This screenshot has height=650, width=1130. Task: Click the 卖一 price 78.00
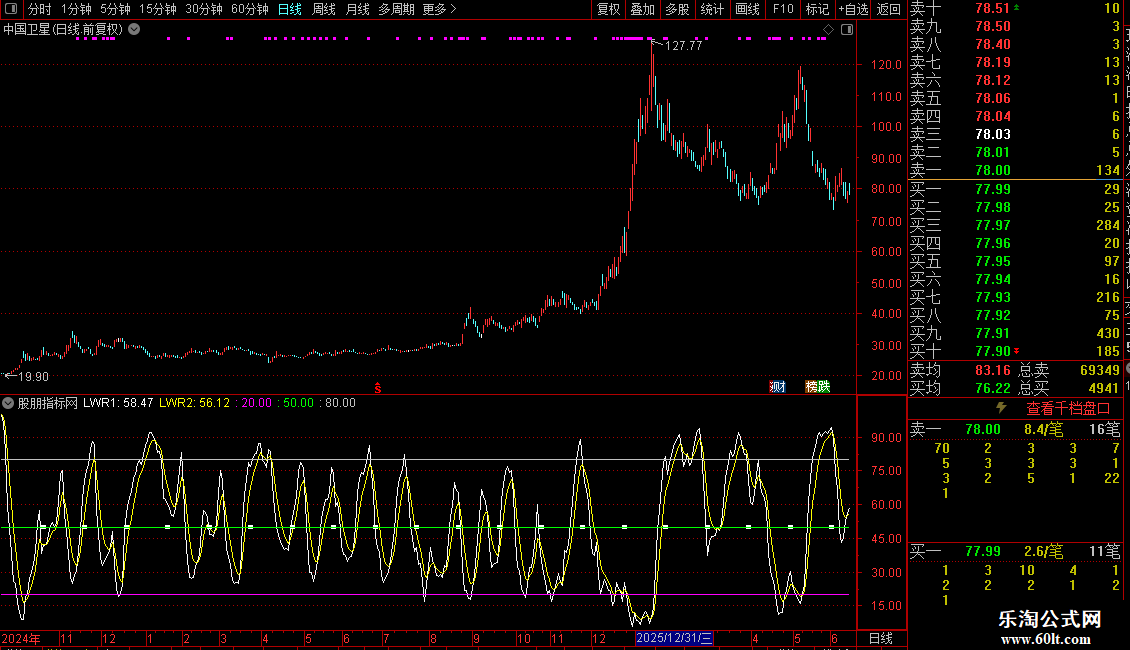click(993, 170)
